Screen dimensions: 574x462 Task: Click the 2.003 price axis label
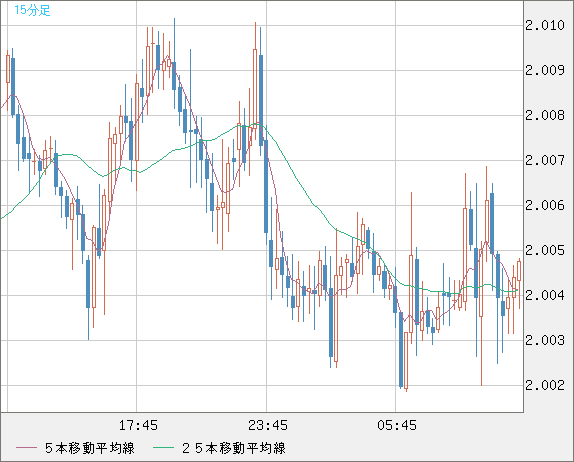coord(545,340)
